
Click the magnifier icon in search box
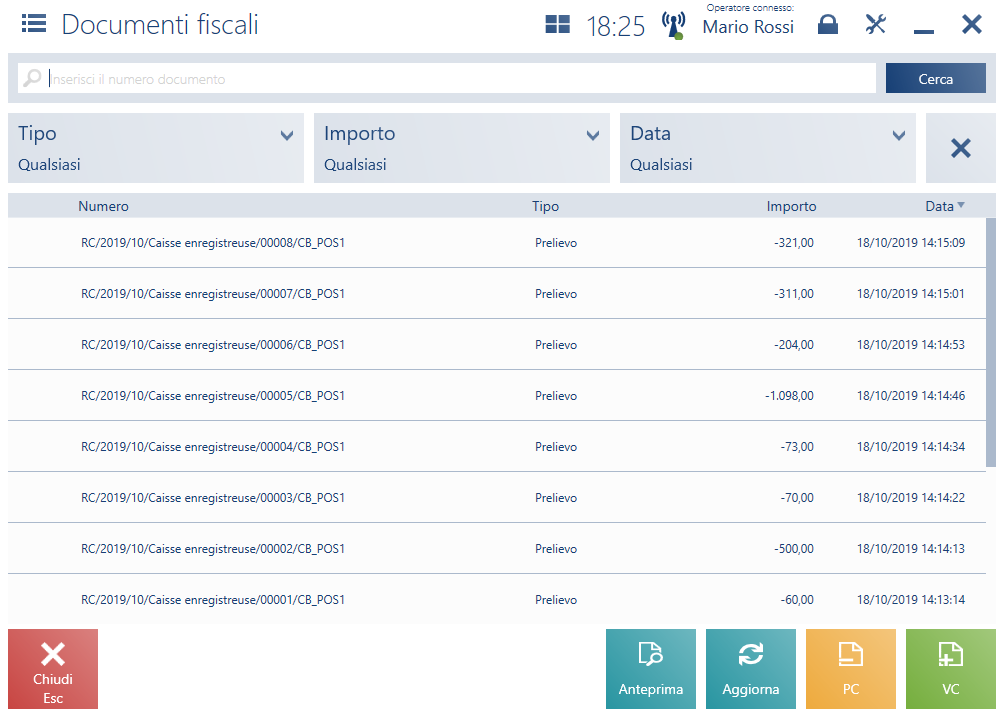coord(32,78)
